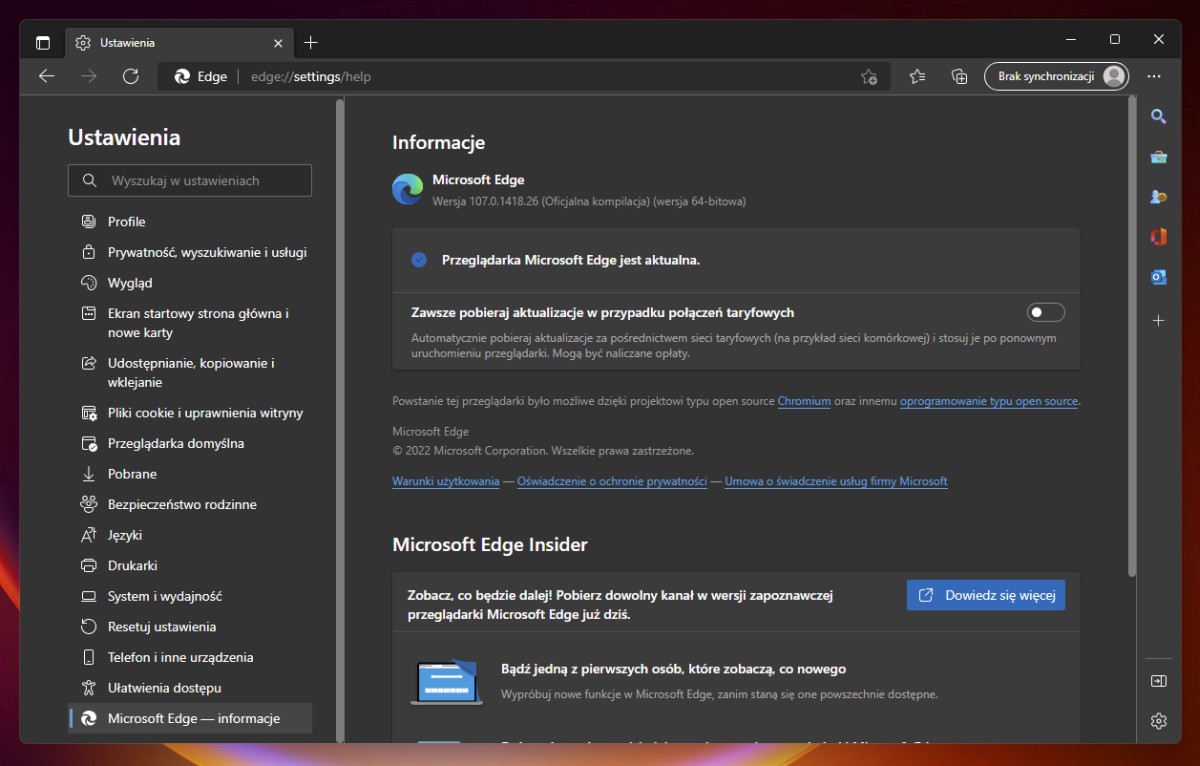This screenshot has width=1200, height=766.
Task: Collapse the Edge sidebar
Action: [1158, 681]
